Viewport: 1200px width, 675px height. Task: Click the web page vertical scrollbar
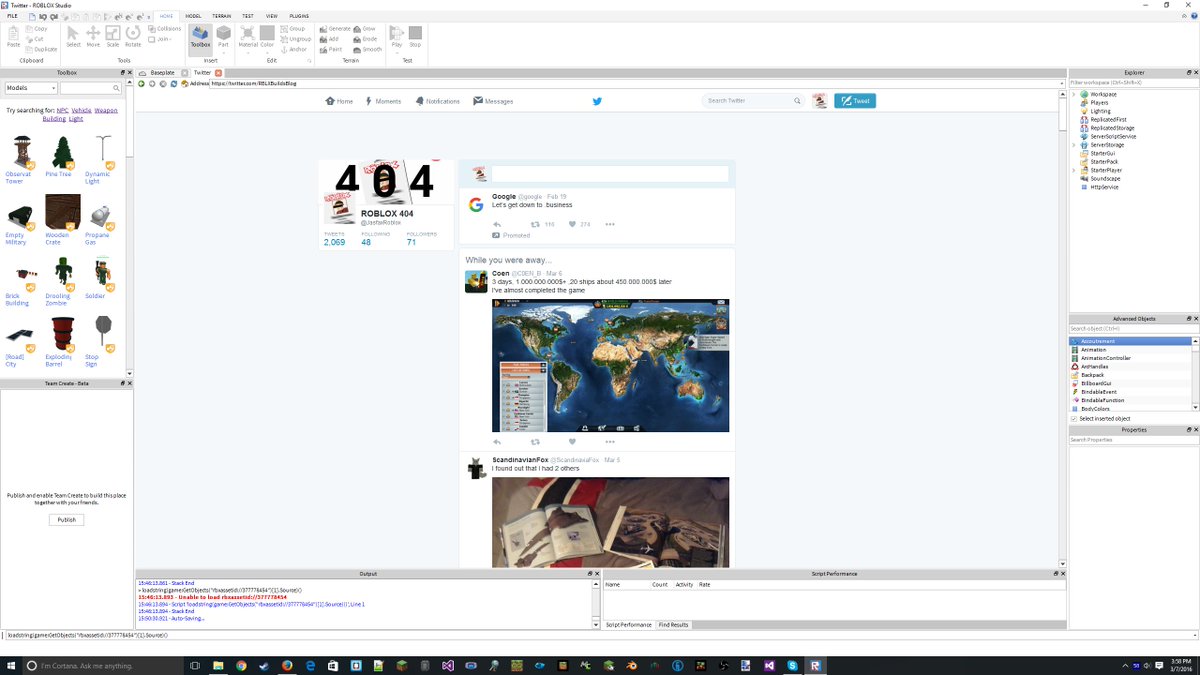coord(1061,330)
